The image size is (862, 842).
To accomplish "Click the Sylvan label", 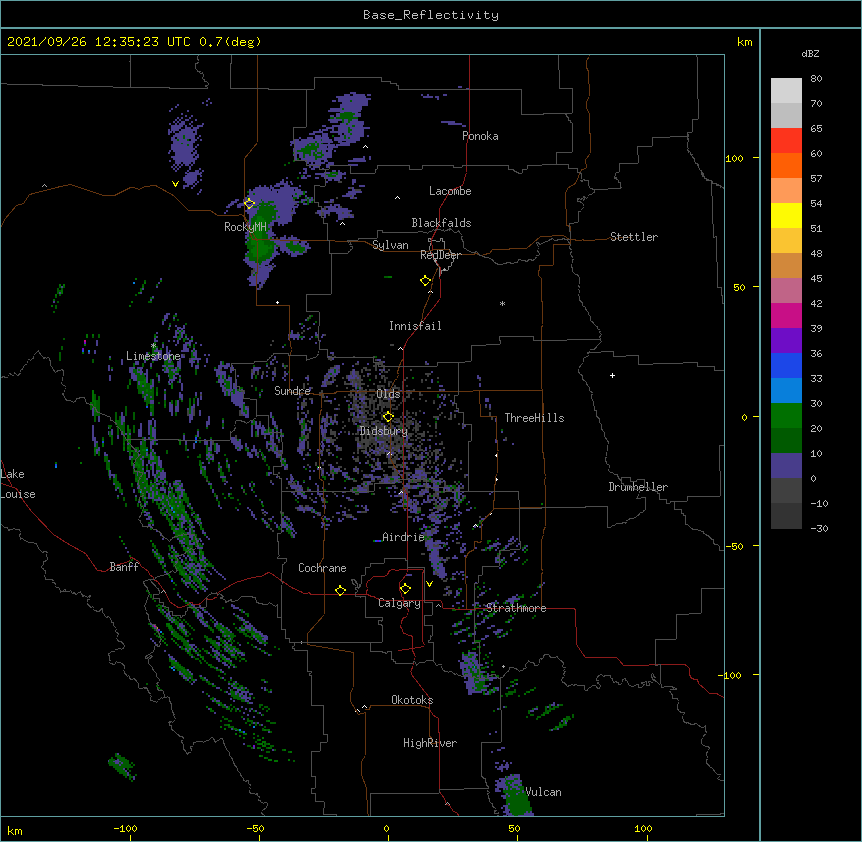I will pyautogui.click(x=390, y=246).
